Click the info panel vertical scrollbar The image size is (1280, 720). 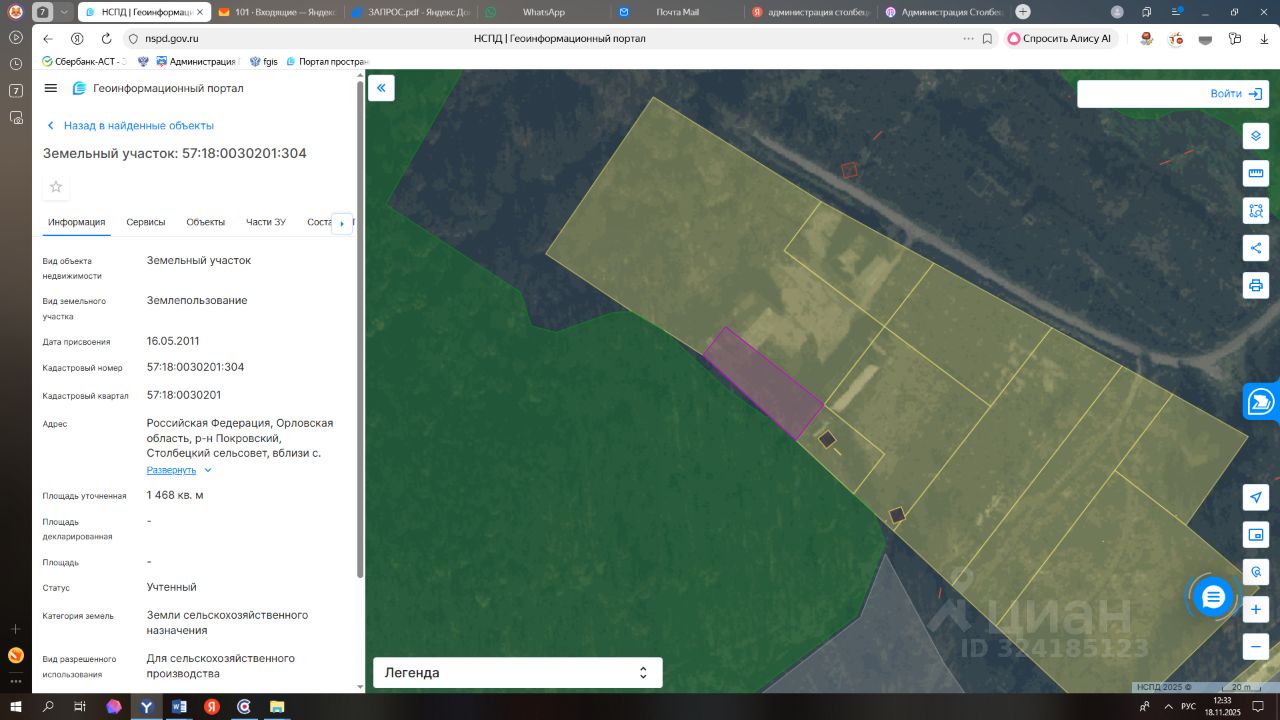[x=360, y=330]
